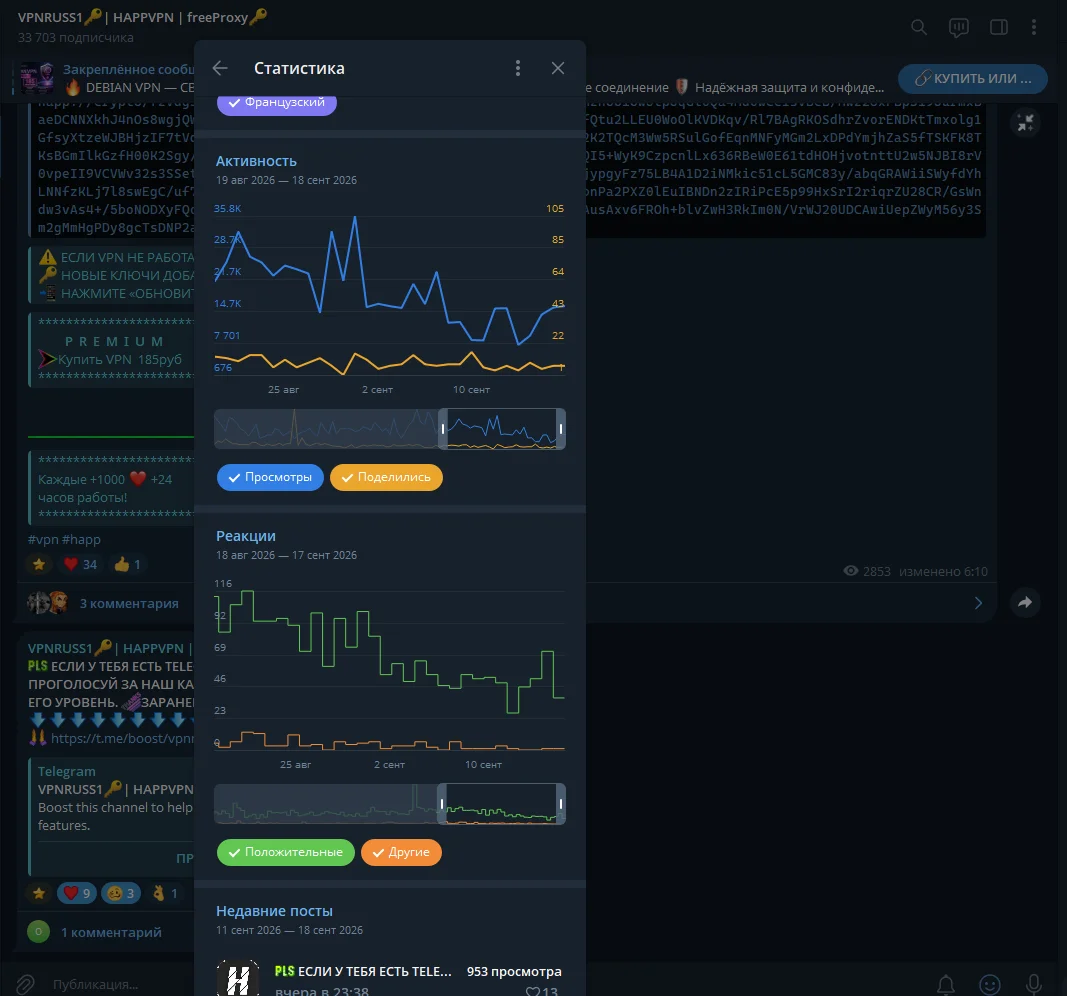Search in the channel chat
The image size is (1067, 996).
pyautogui.click(x=919, y=27)
